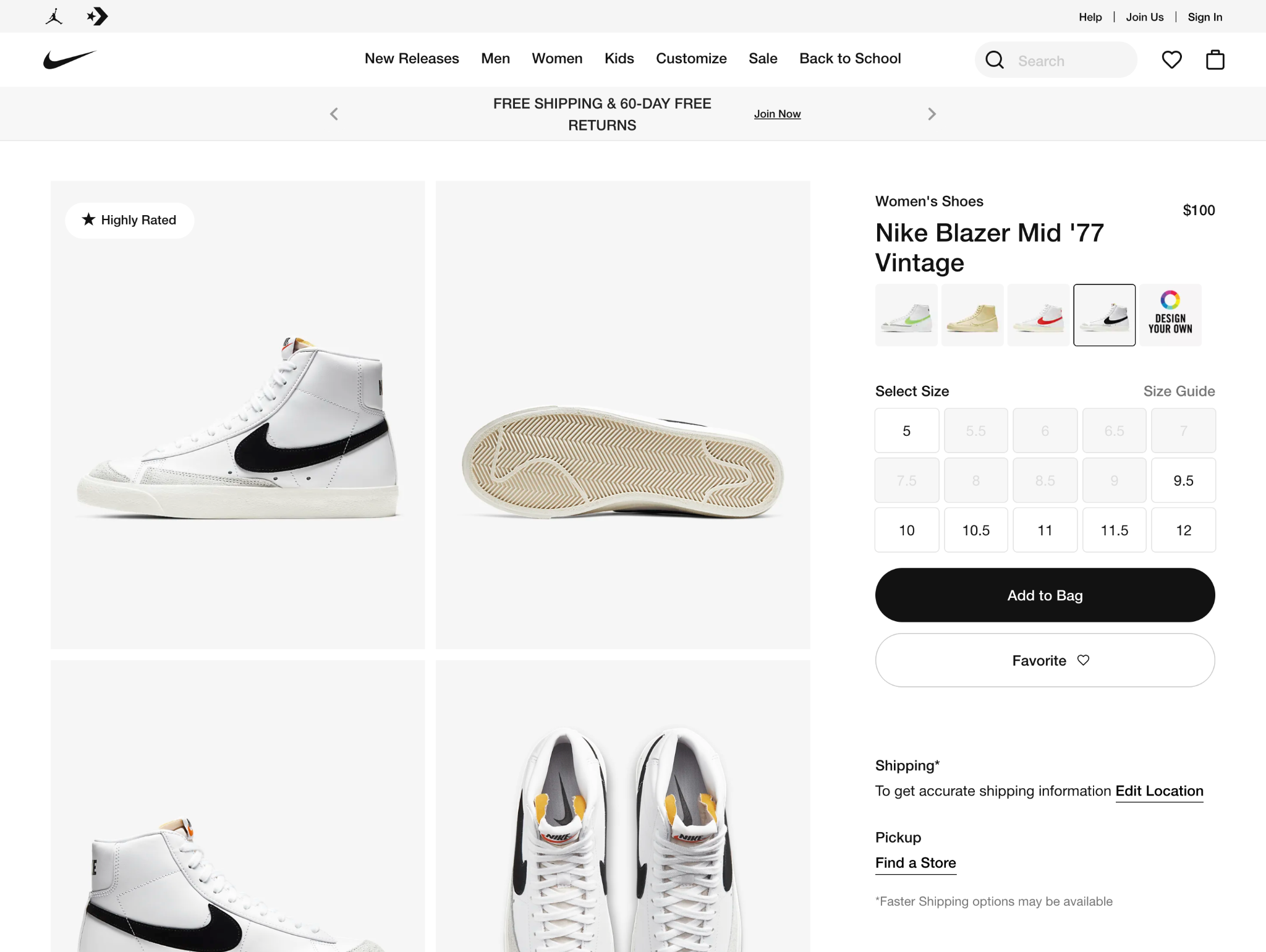The image size is (1266, 952).
Task: Advance the promo banner with right chevron
Action: (x=932, y=113)
